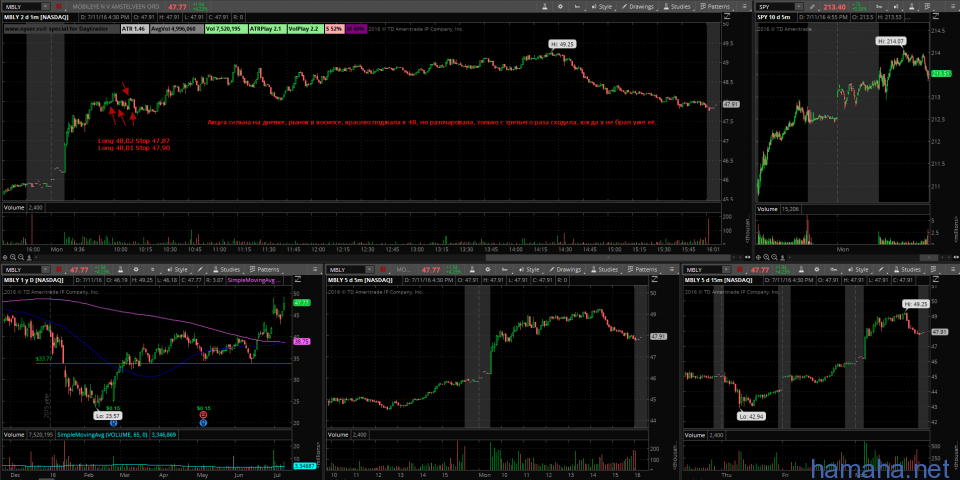The image size is (960, 480).
Task: Click the crosshair pan icon below top MBLY chart
Action: tap(5, 257)
